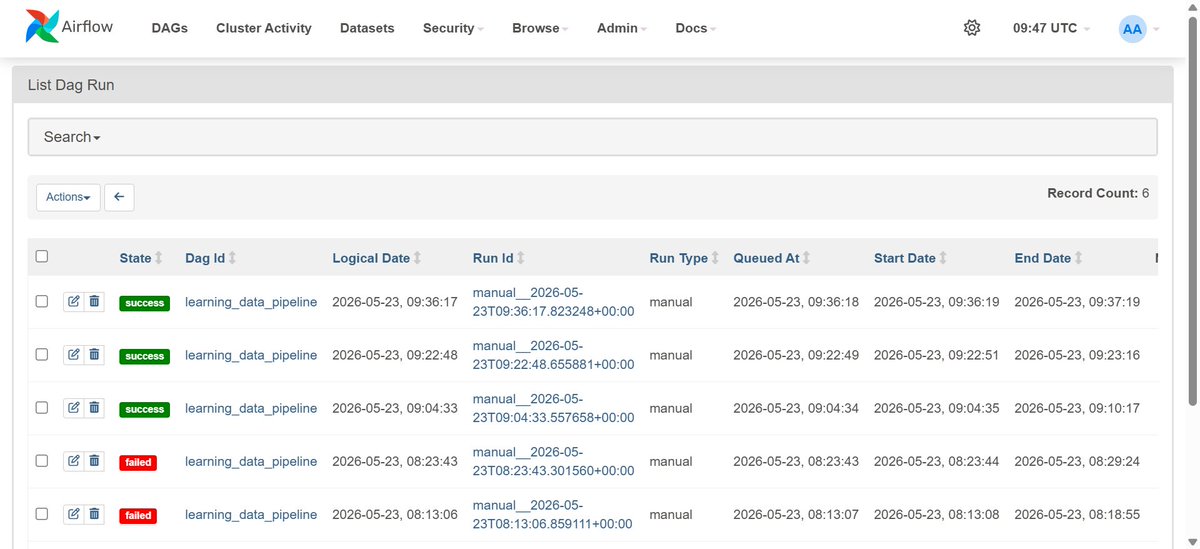
Task: Delete the 09:04:33 dag run record
Action: point(94,407)
